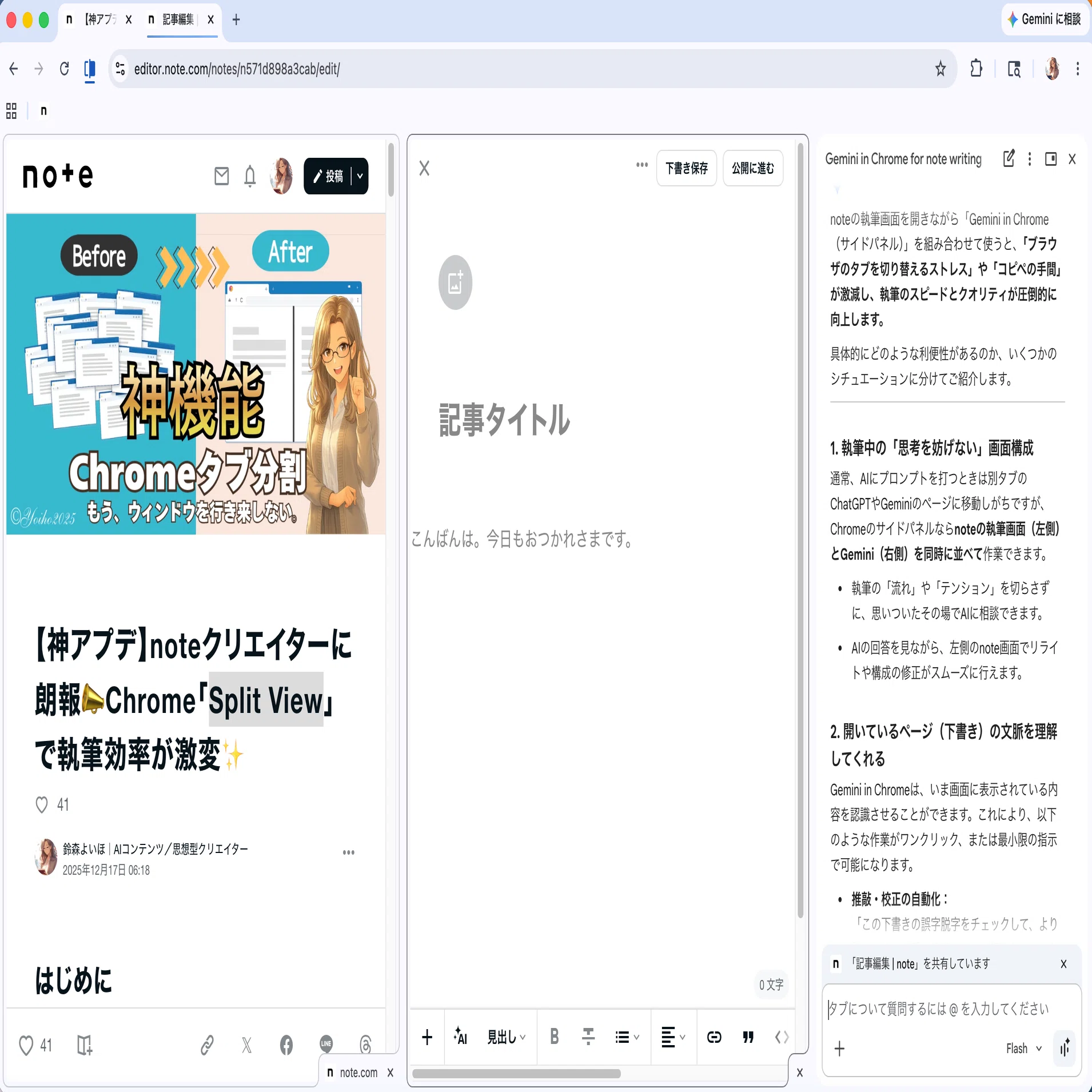Open the AI assistant in editor toolbar
1092x1092 pixels.
(460, 1037)
